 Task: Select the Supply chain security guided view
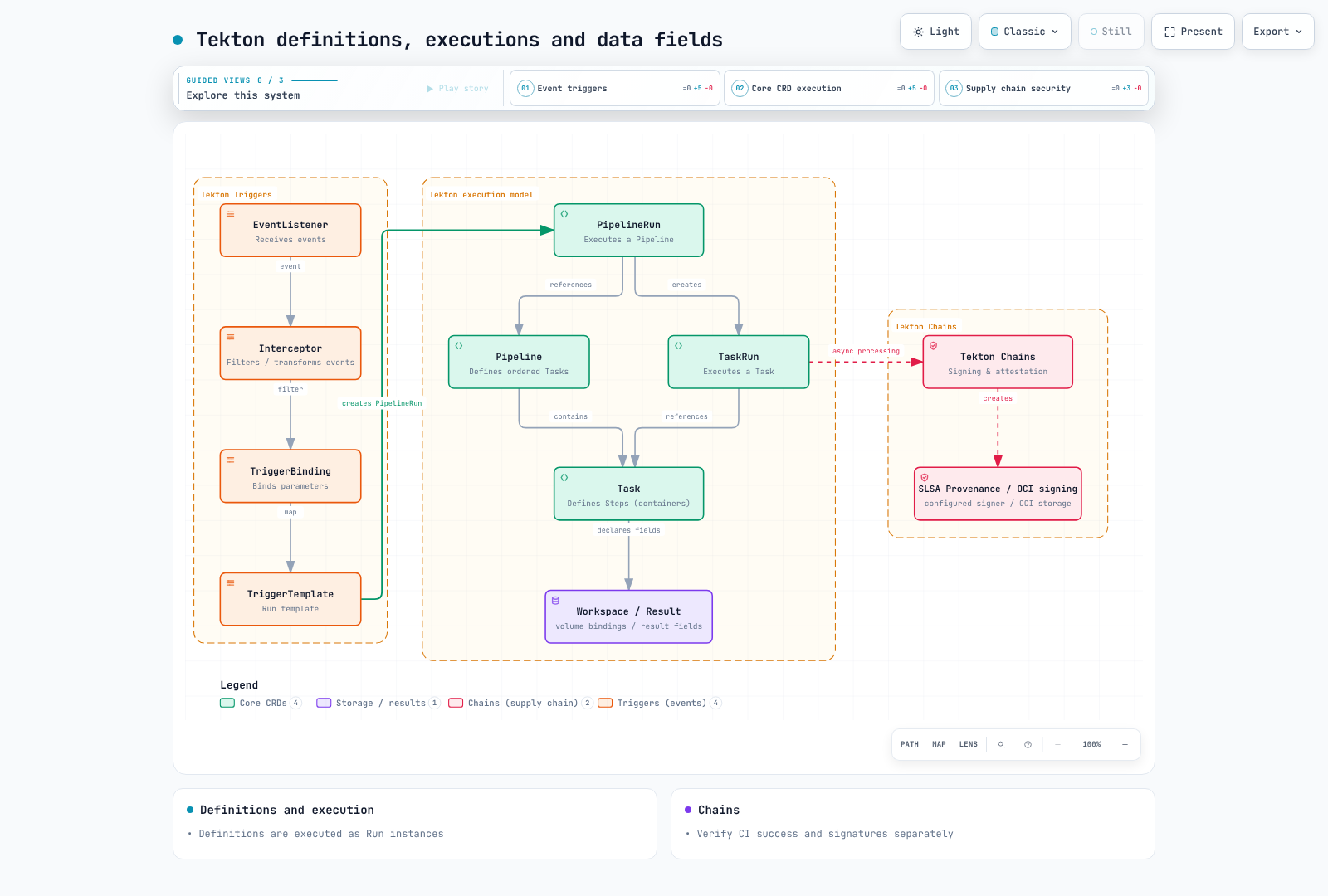coord(1044,88)
